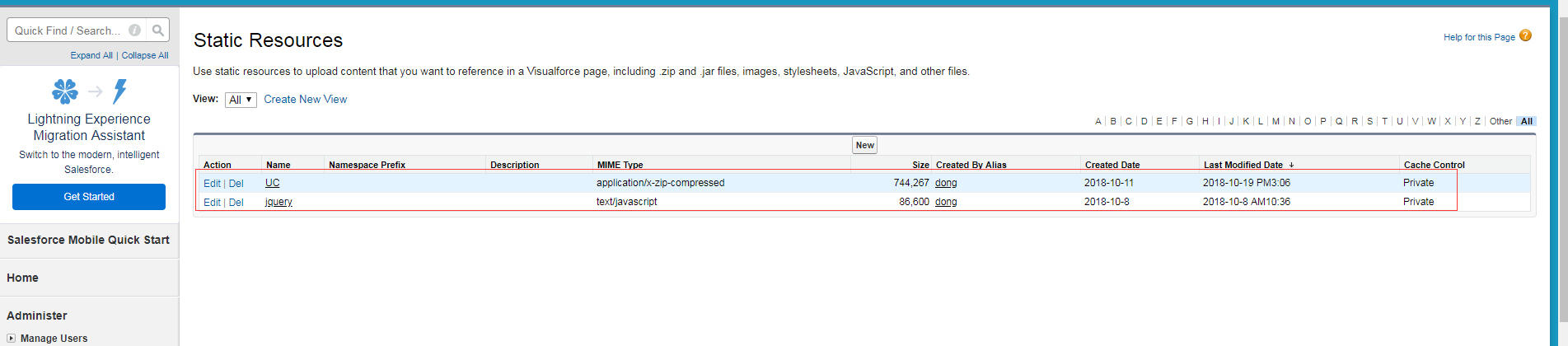The width and height of the screenshot is (1568, 346).
Task: Click the Quick Find search magnifier icon
Action: tap(157, 30)
